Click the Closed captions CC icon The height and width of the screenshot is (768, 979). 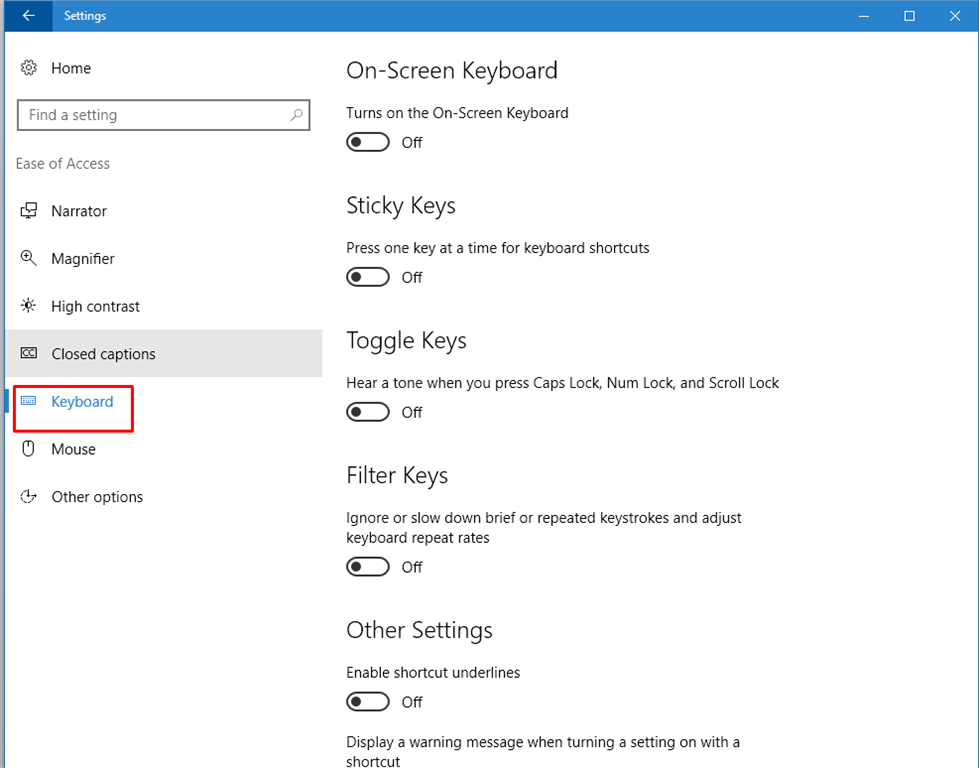point(29,354)
